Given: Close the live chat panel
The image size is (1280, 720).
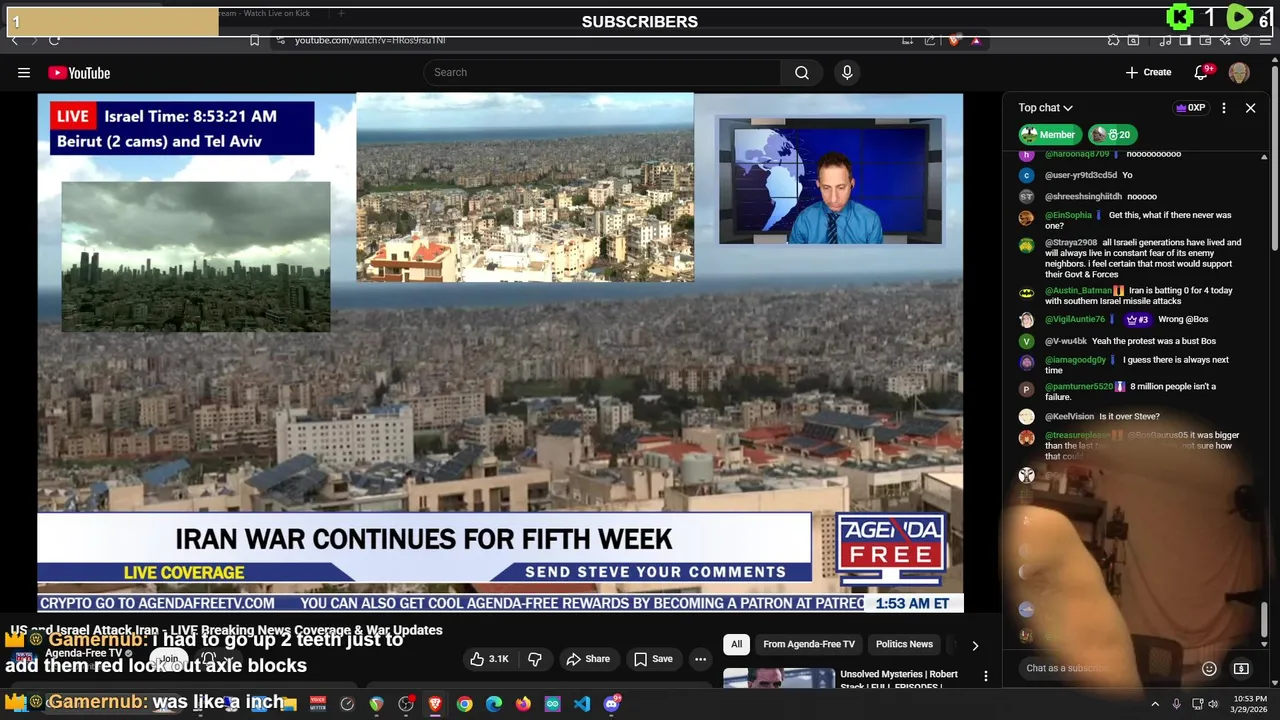Looking at the screenshot, I should pyautogui.click(x=1250, y=108).
